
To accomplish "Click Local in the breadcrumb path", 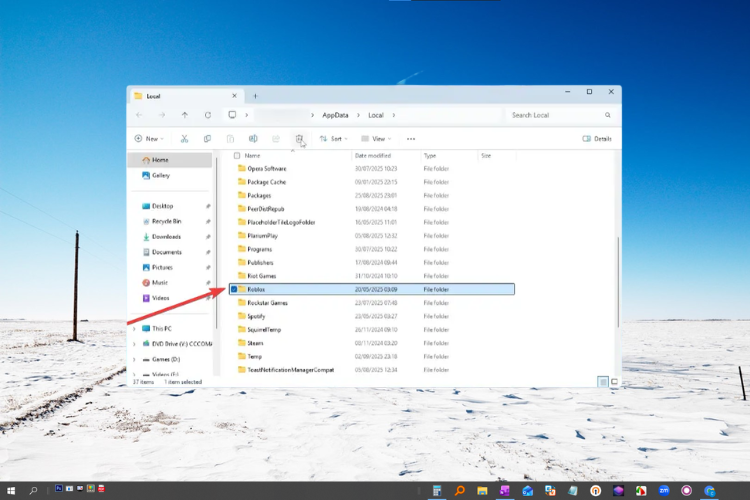I will click(376, 115).
